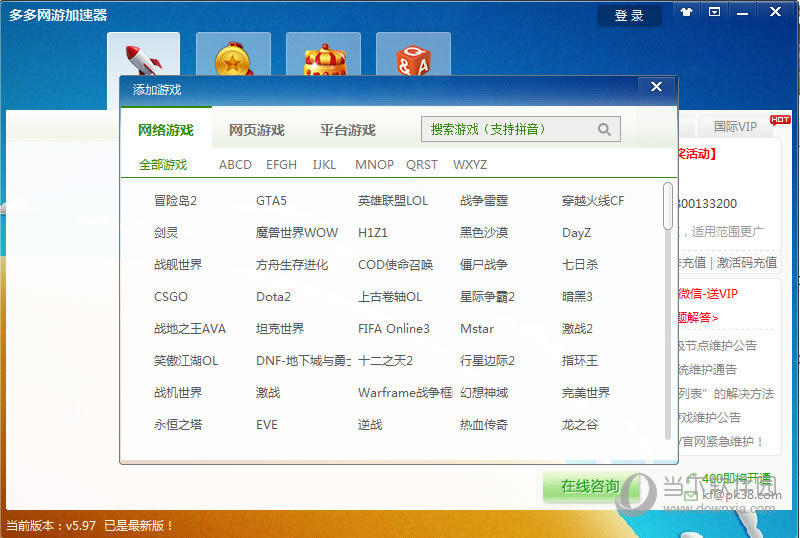
Task: Select game 激战2
Action: coord(577,329)
